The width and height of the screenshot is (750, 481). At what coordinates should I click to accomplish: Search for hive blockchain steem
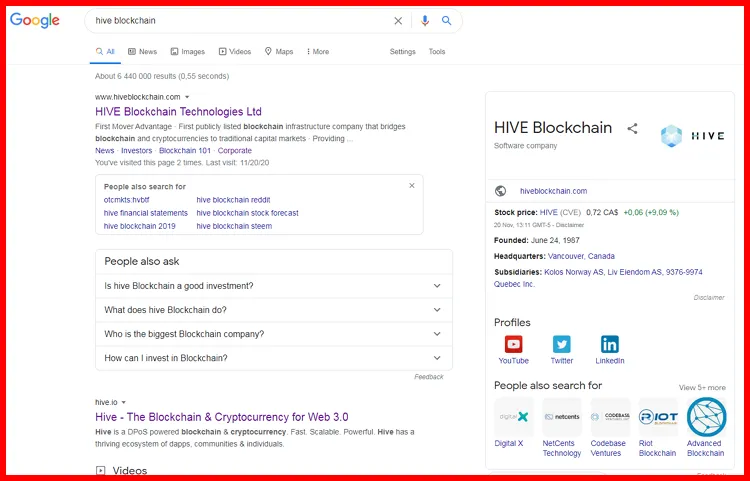234,226
